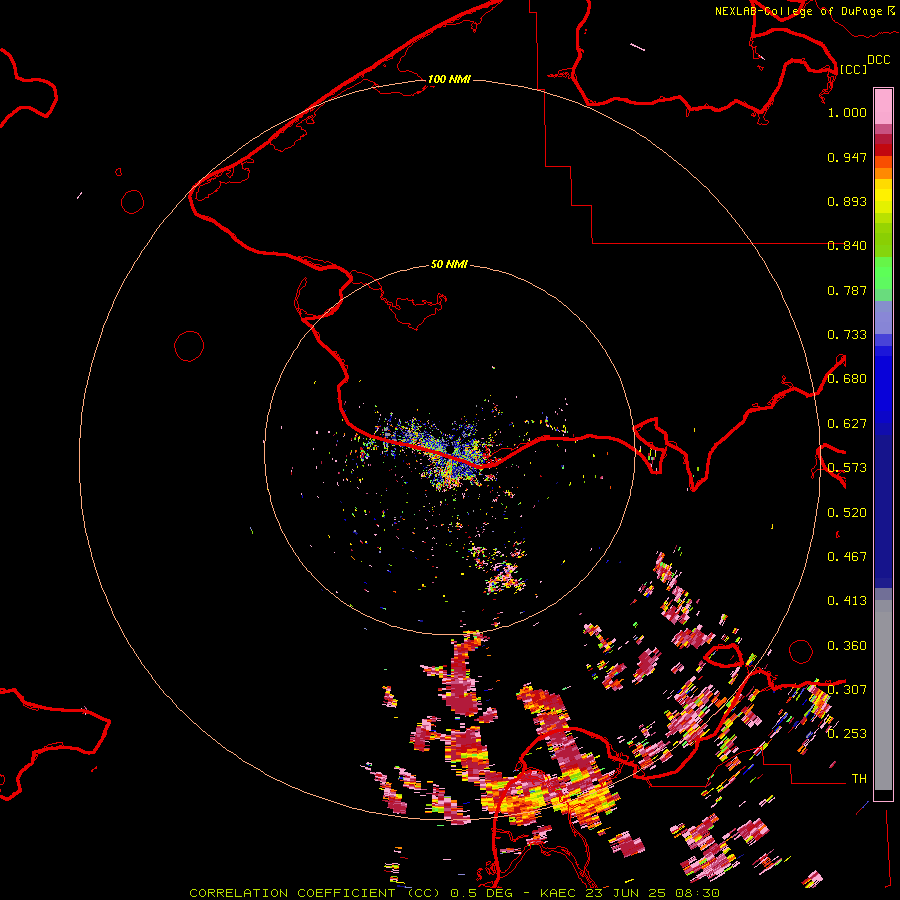Click the 0.5 DEG elevation text
This screenshot has height=900, width=900.
(x=481, y=893)
